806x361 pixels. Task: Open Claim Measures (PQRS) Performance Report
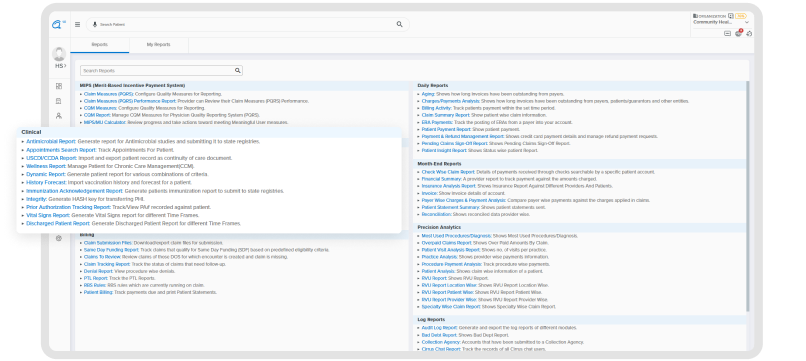[x=130, y=101]
